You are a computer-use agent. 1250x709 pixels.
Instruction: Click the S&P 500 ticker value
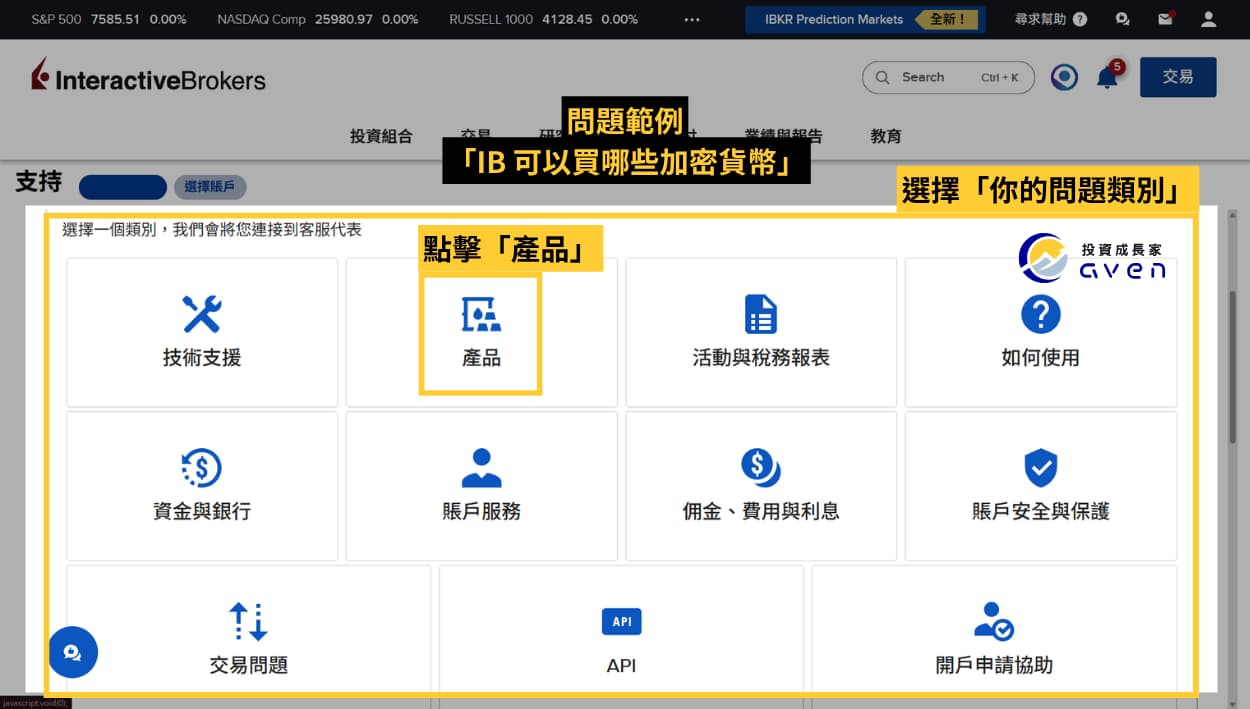pyautogui.click(x=114, y=19)
